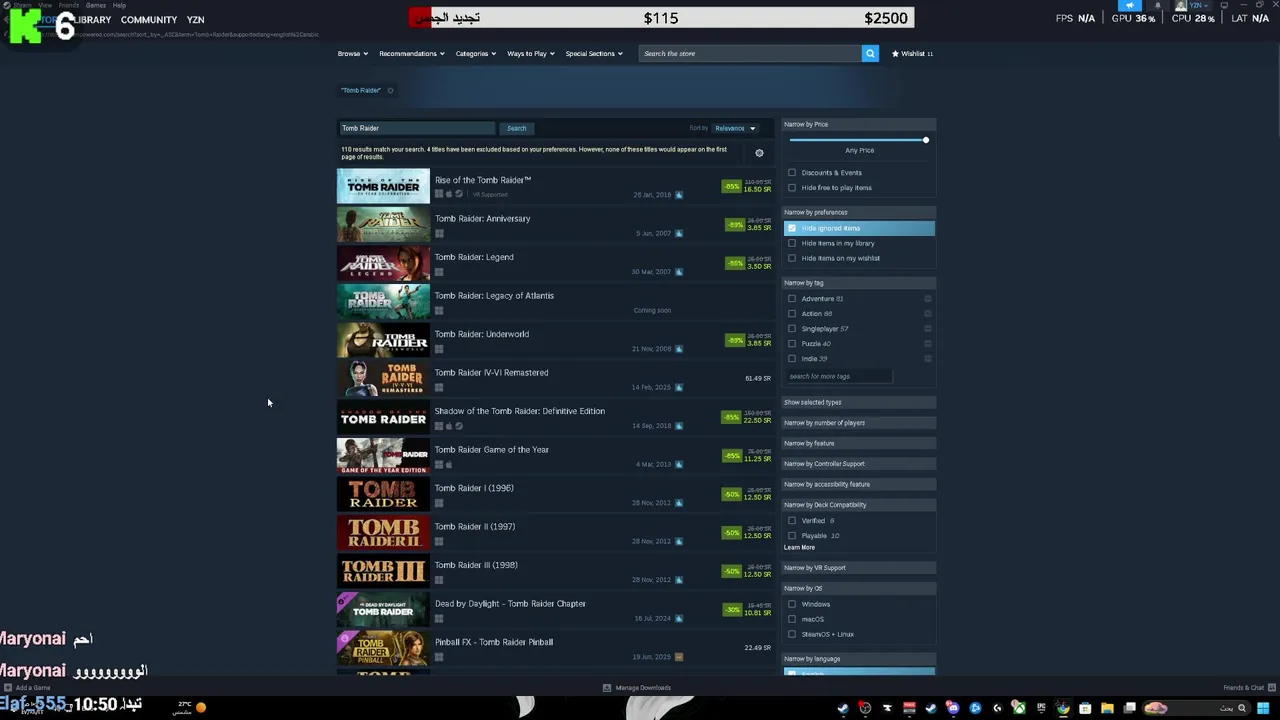Viewport: 1280px width, 720px height.
Task: Open the Special Sections dropdown
Action: click(594, 53)
